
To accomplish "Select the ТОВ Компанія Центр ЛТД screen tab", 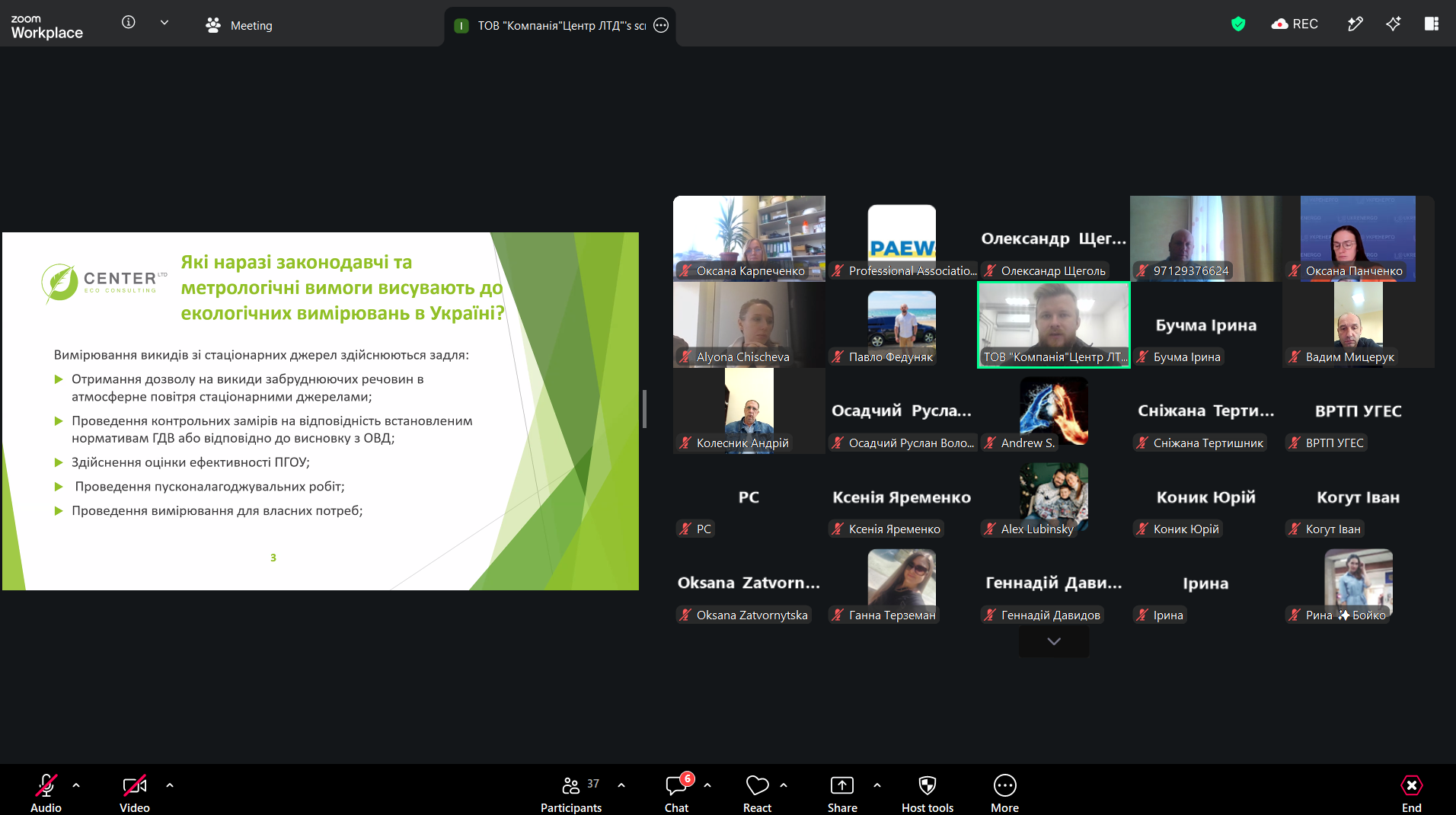I will pyautogui.click(x=560, y=26).
